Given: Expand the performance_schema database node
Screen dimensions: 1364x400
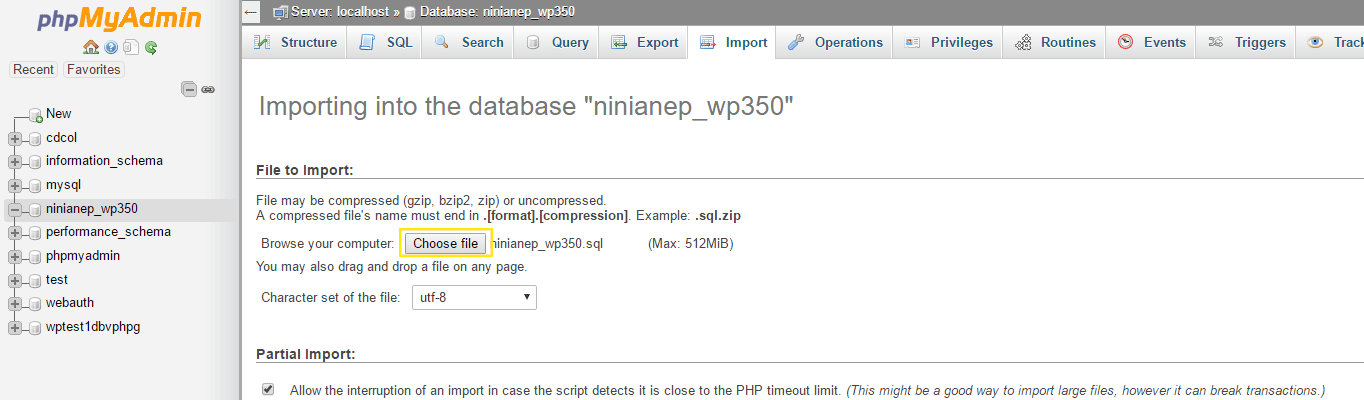Looking at the screenshot, I should click(15, 232).
